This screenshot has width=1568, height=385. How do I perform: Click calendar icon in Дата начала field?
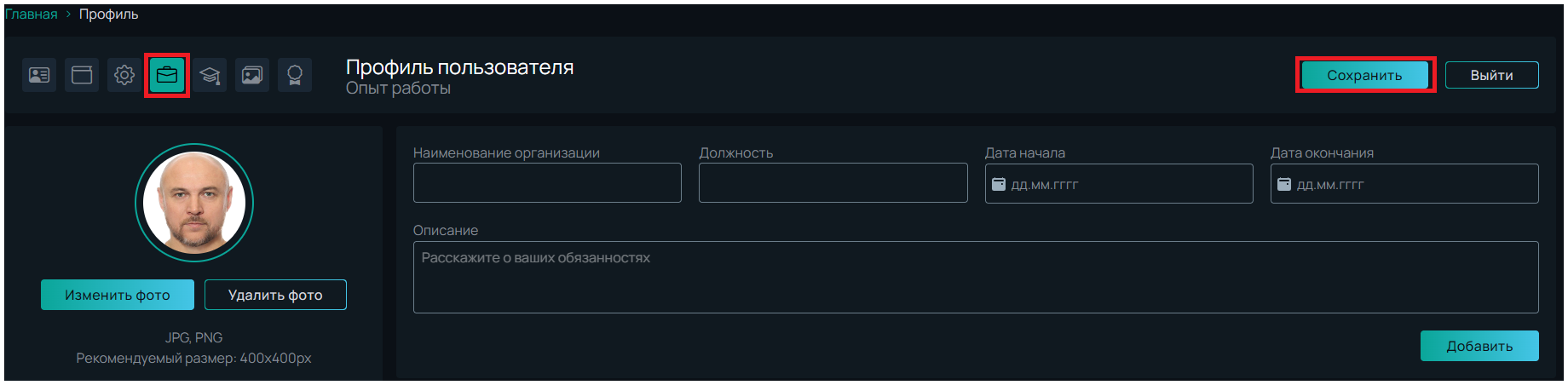pos(999,184)
